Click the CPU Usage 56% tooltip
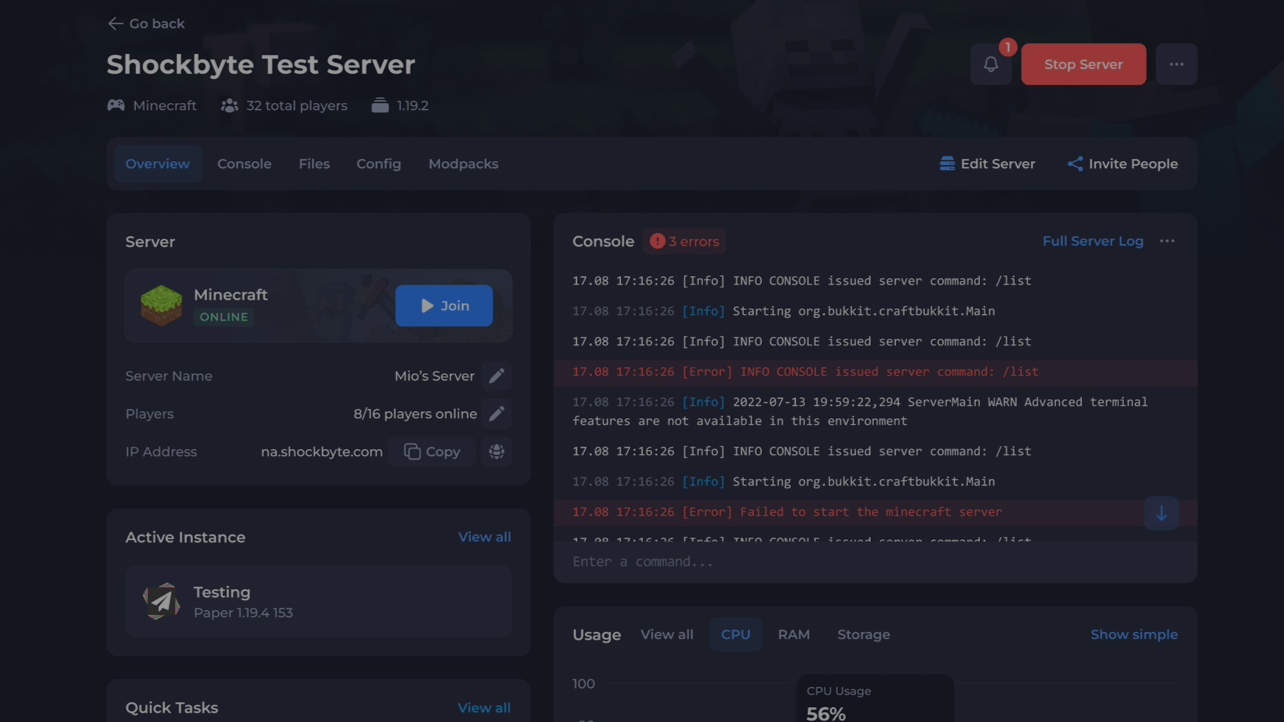The width and height of the screenshot is (1284, 722). coord(875,700)
